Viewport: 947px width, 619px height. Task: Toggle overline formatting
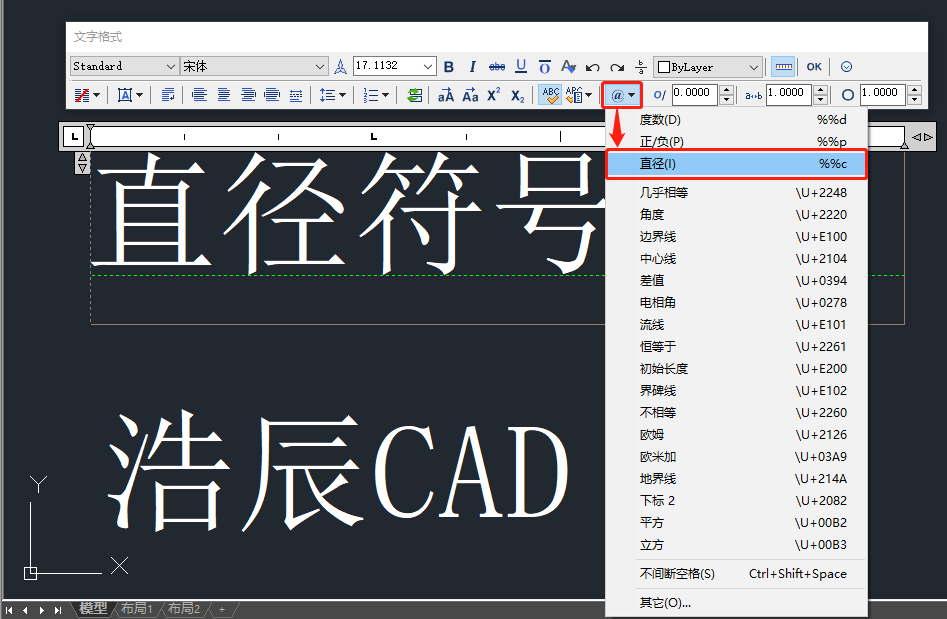(545, 67)
